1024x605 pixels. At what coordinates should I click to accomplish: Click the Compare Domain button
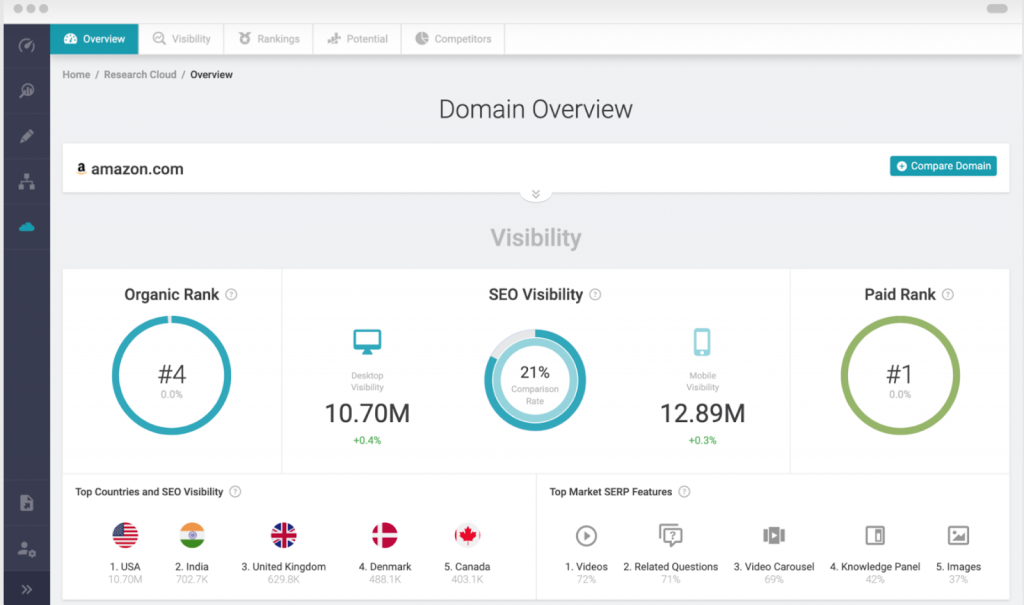[x=943, y=166]
